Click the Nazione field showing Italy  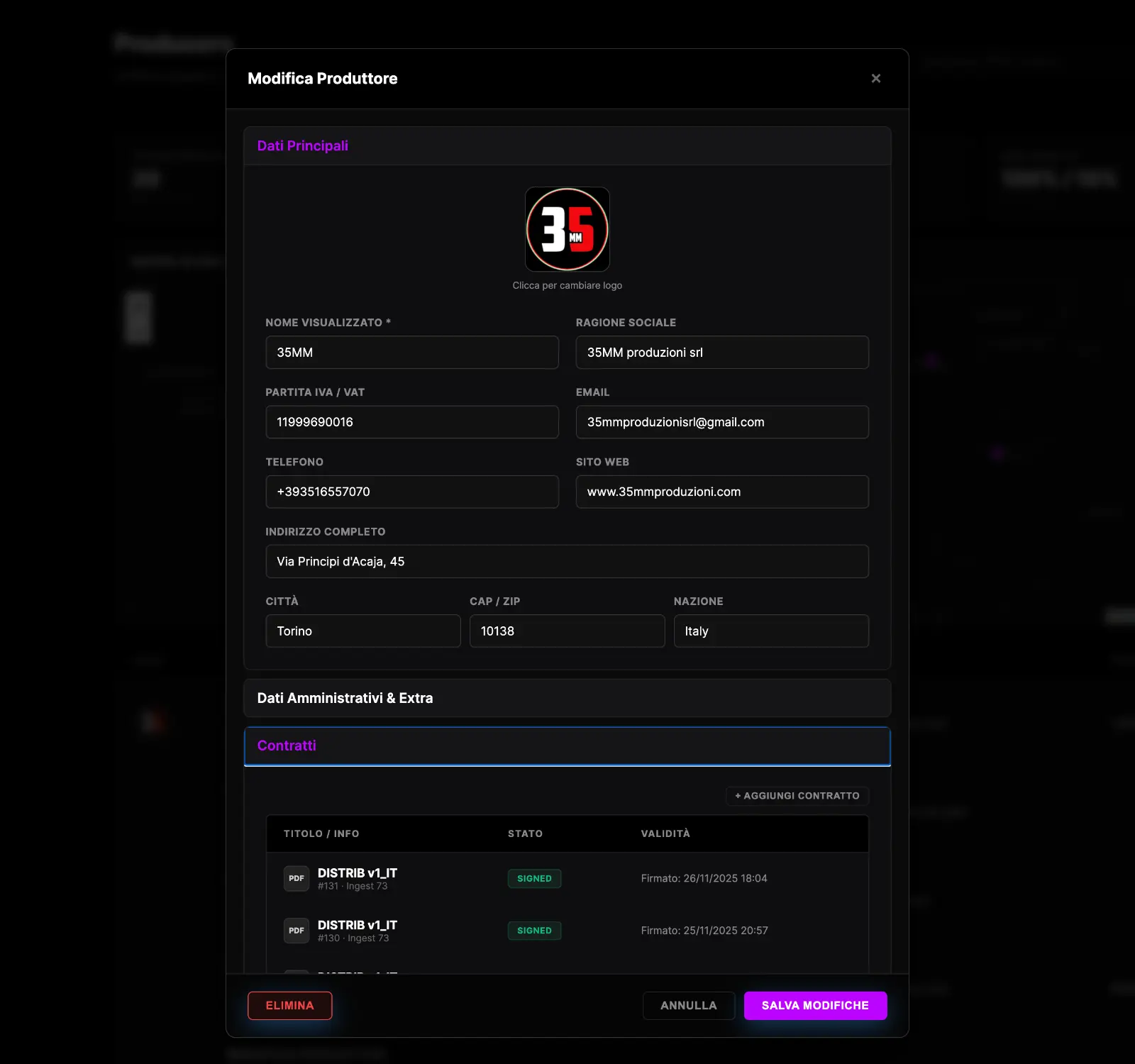coord(770,631)
